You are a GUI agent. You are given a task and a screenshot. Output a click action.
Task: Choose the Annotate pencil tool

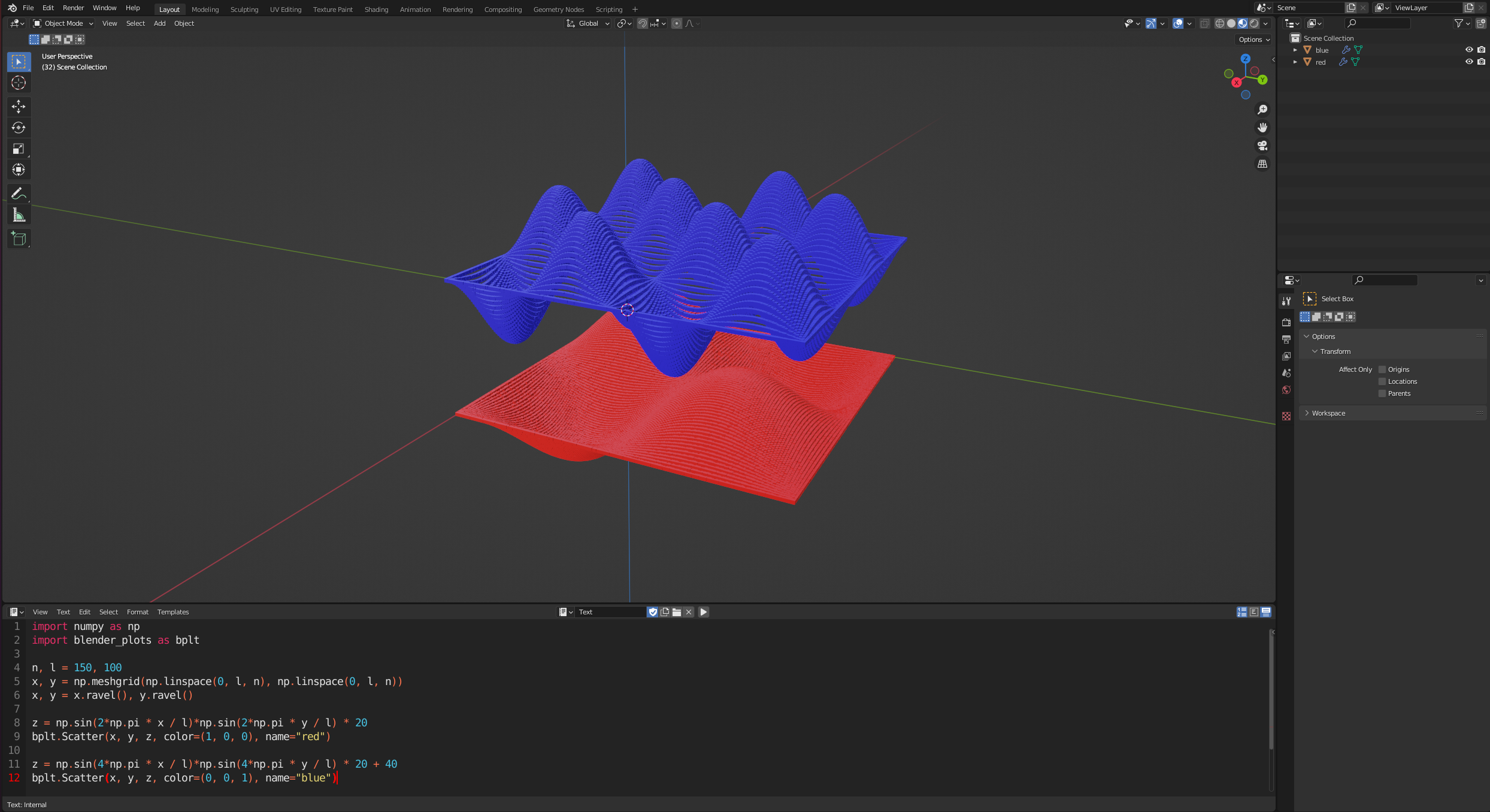pyautogui.click(x=19, y=193)
